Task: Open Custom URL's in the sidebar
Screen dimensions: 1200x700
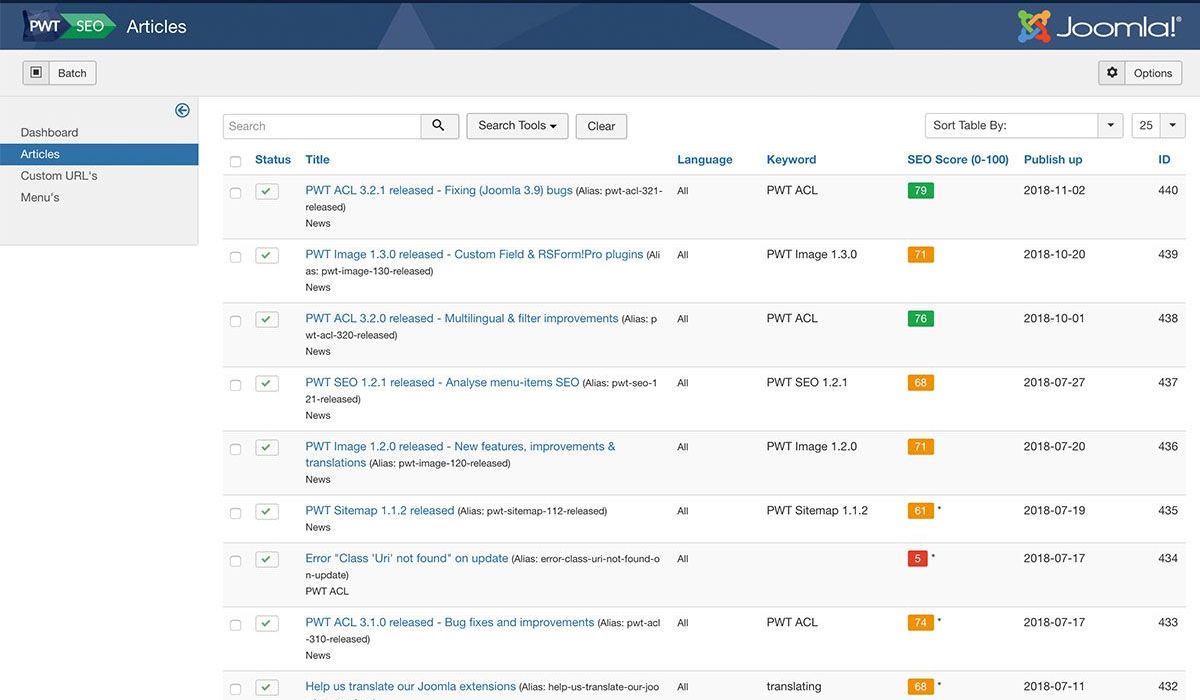Action: 59,176
